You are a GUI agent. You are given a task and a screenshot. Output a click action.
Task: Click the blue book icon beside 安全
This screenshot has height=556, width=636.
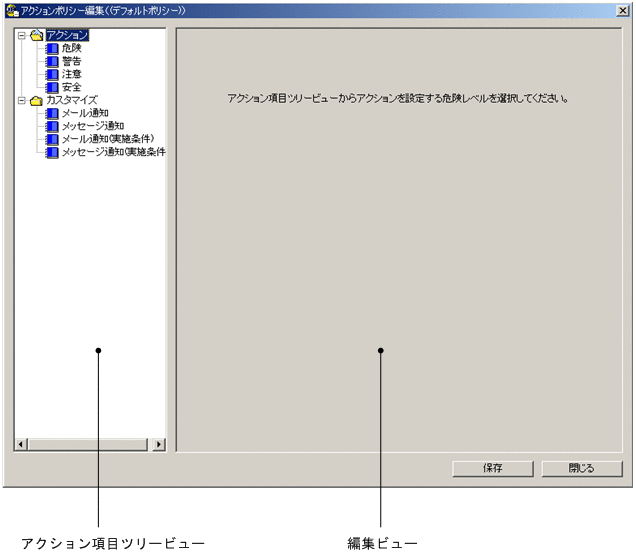pos(52,88)
